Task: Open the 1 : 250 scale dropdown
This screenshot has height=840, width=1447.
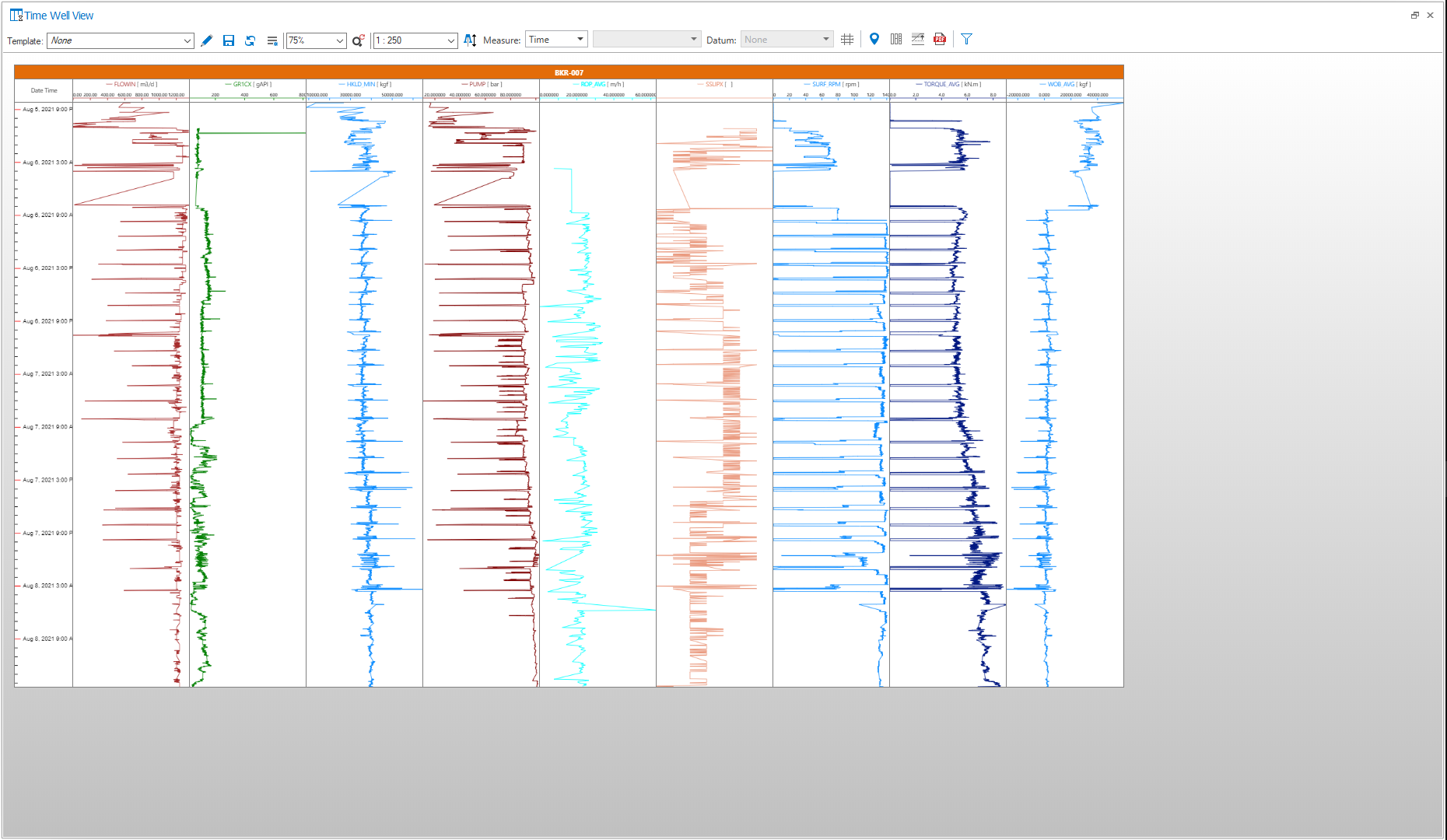Action: pos(450,40)
